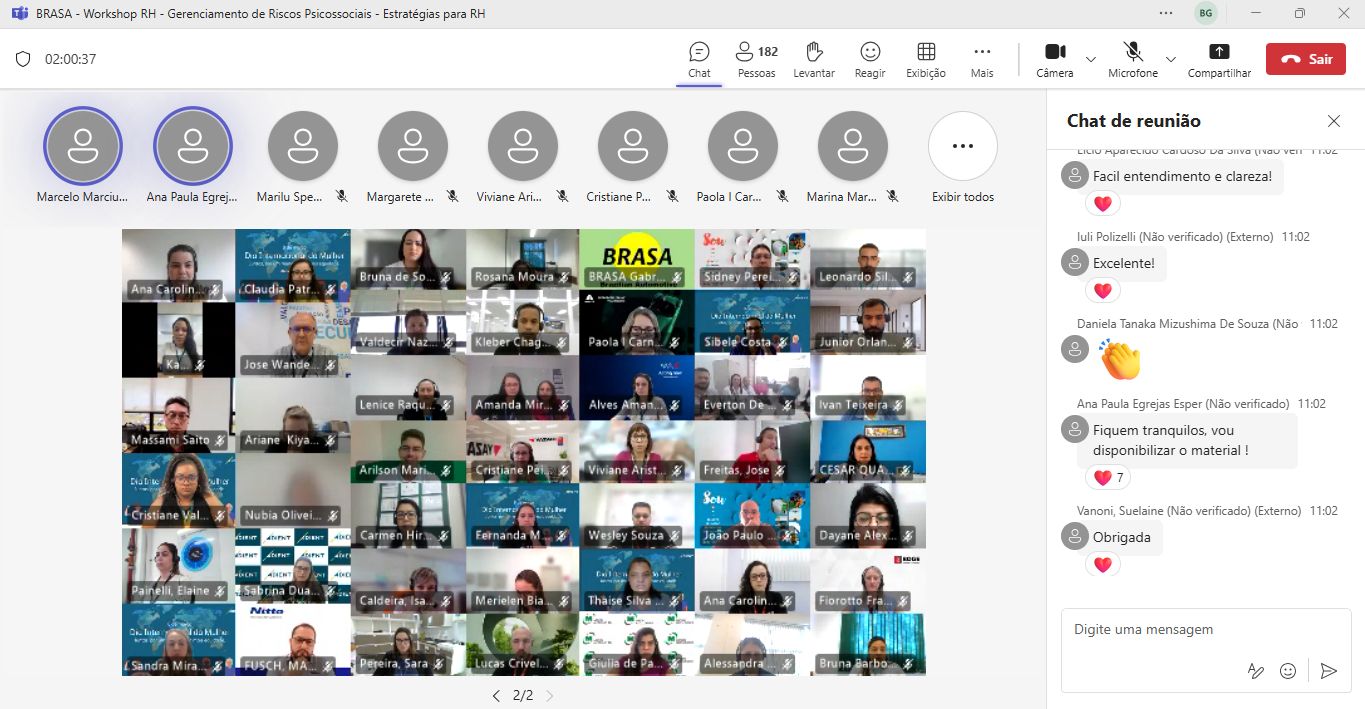Leave the meeting with Sair button
Image resolution: width=1365 pixels, height=709 pixels.
coord(1305,59)
